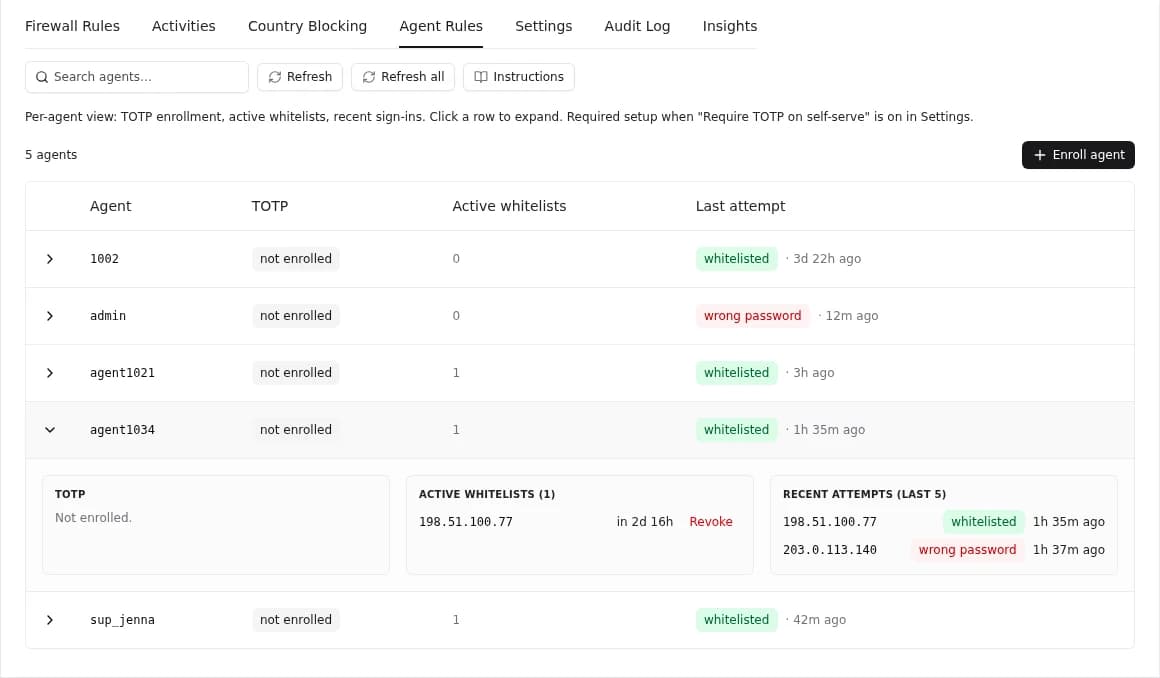Click the magnifier icon in search box
1160x678 pixels.
[42, 77]
